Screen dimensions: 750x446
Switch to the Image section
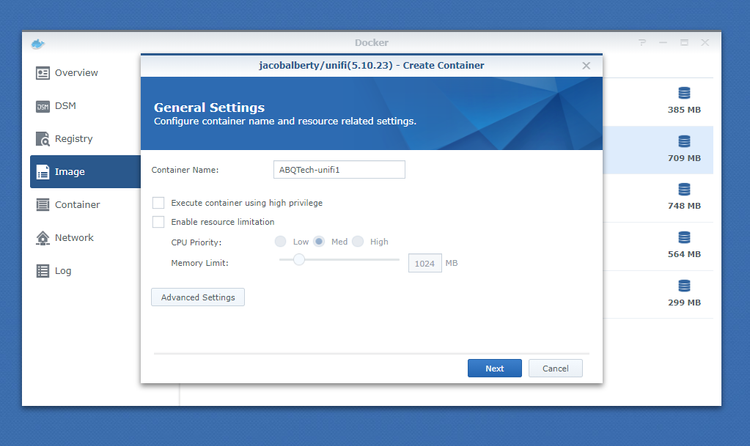tap(85, 171)
